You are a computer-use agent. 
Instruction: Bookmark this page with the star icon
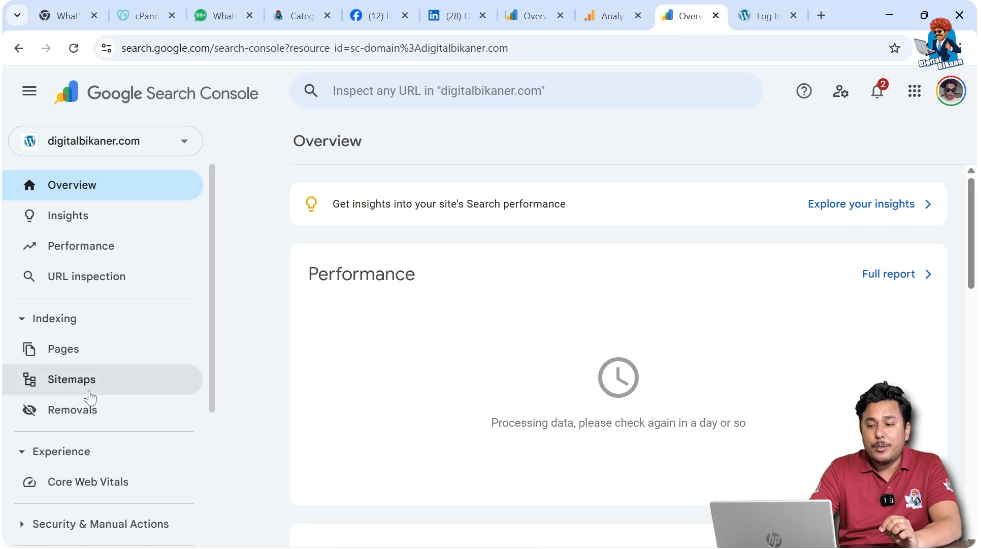[895, 48]
